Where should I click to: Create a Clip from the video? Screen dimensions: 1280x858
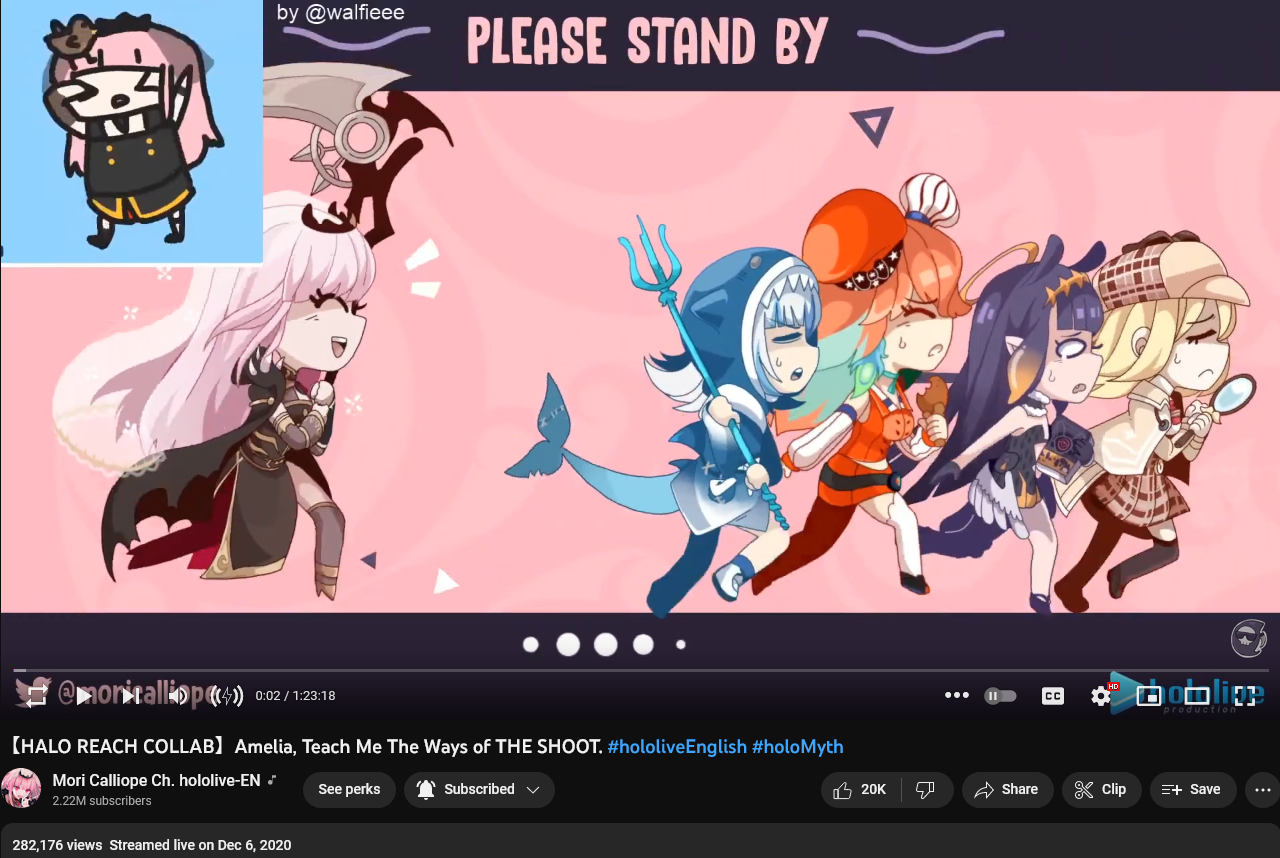pos(1101,790)
